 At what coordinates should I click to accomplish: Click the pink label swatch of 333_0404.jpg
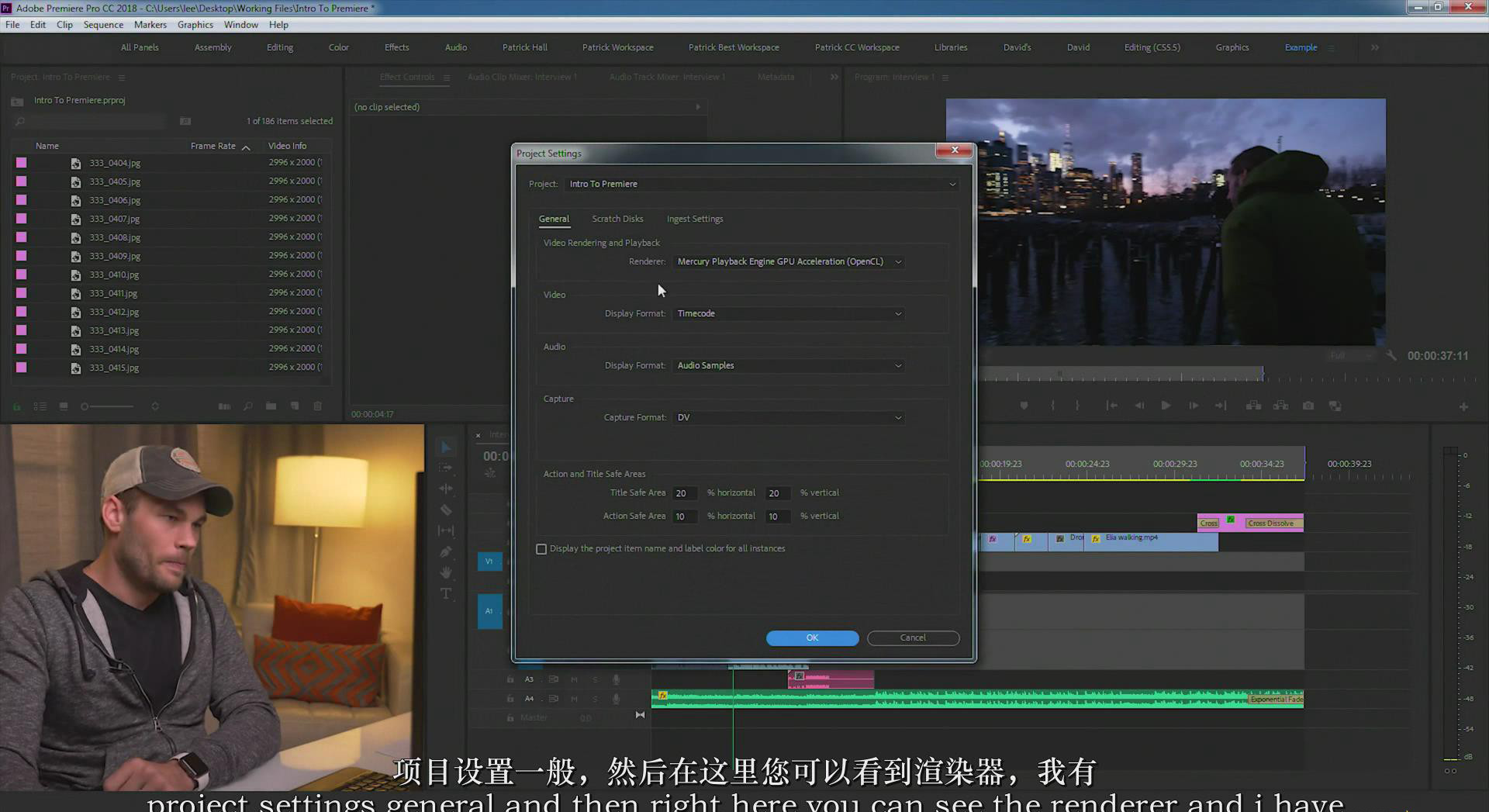coord(22,163)
